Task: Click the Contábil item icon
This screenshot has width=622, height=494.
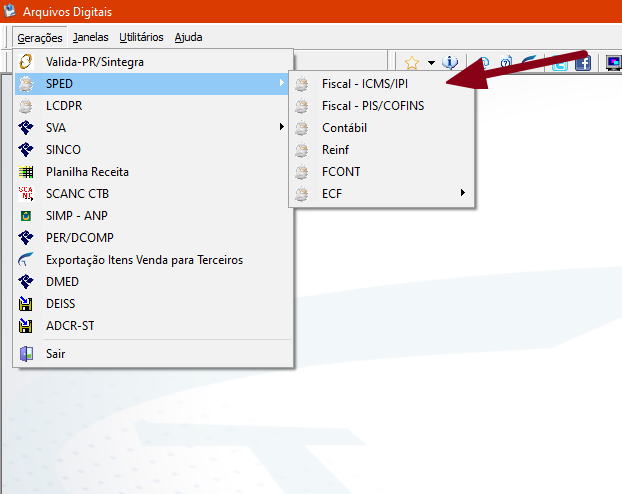Action: pyautogui.click(x=301, y=128)
